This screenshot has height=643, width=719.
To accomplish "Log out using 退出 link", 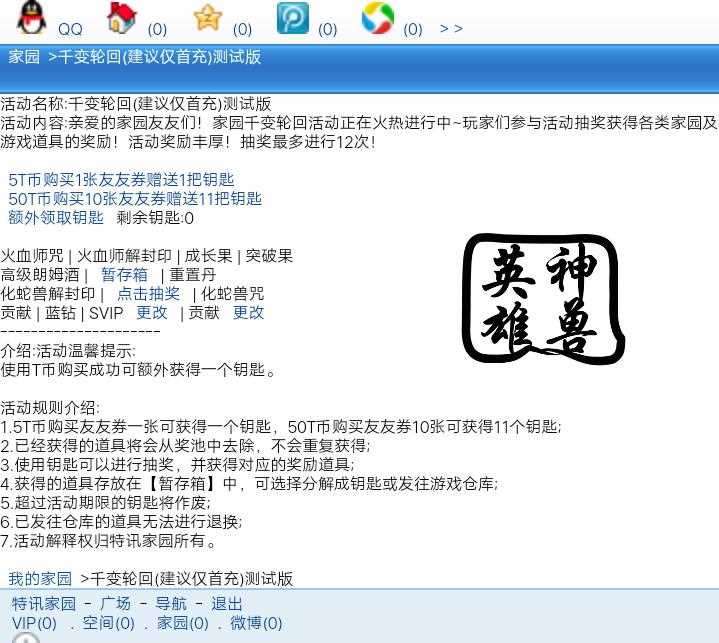I will tap(227, 604).
